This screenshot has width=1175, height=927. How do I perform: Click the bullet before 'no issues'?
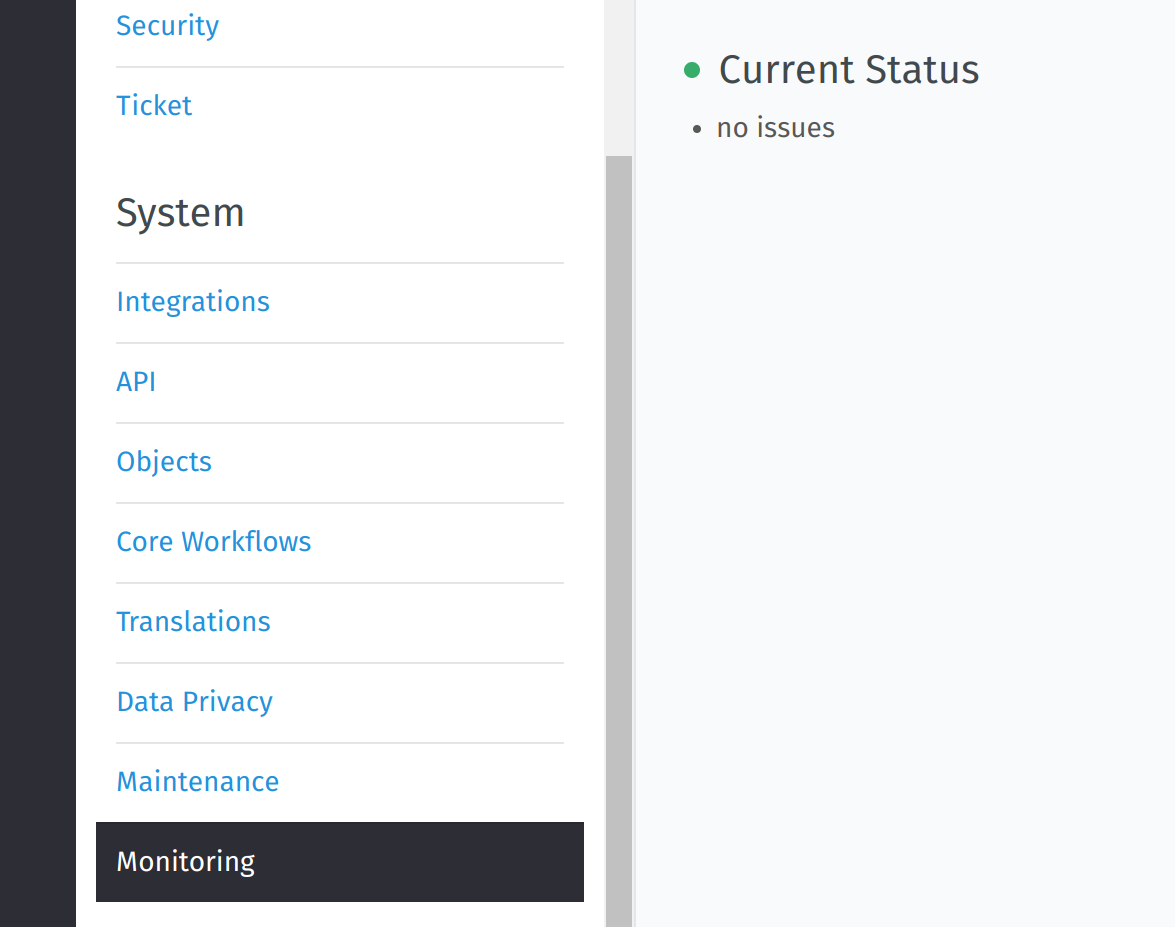(697, 130)
